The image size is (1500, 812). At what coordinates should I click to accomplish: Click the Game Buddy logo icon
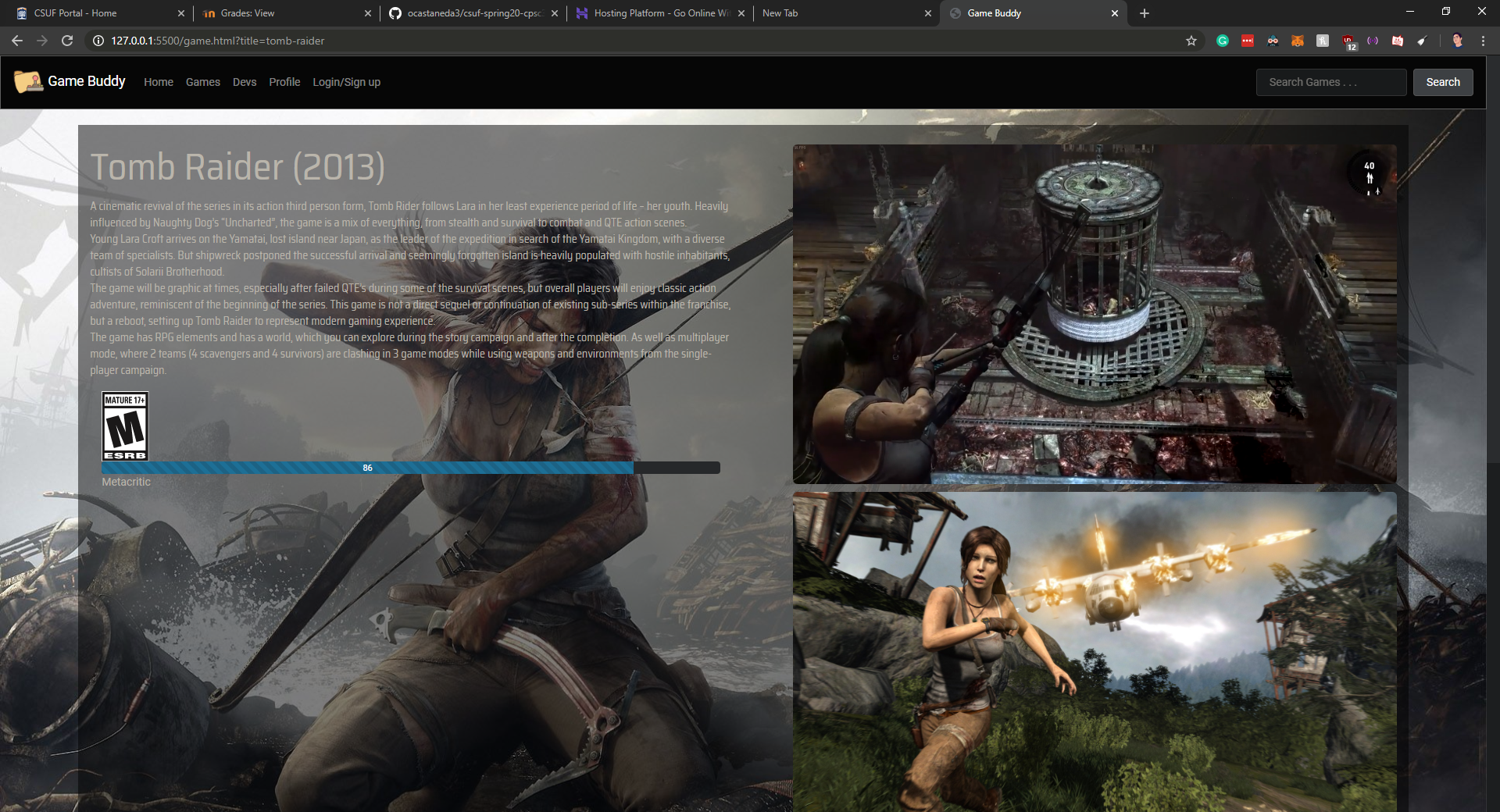tap(28, 81)
